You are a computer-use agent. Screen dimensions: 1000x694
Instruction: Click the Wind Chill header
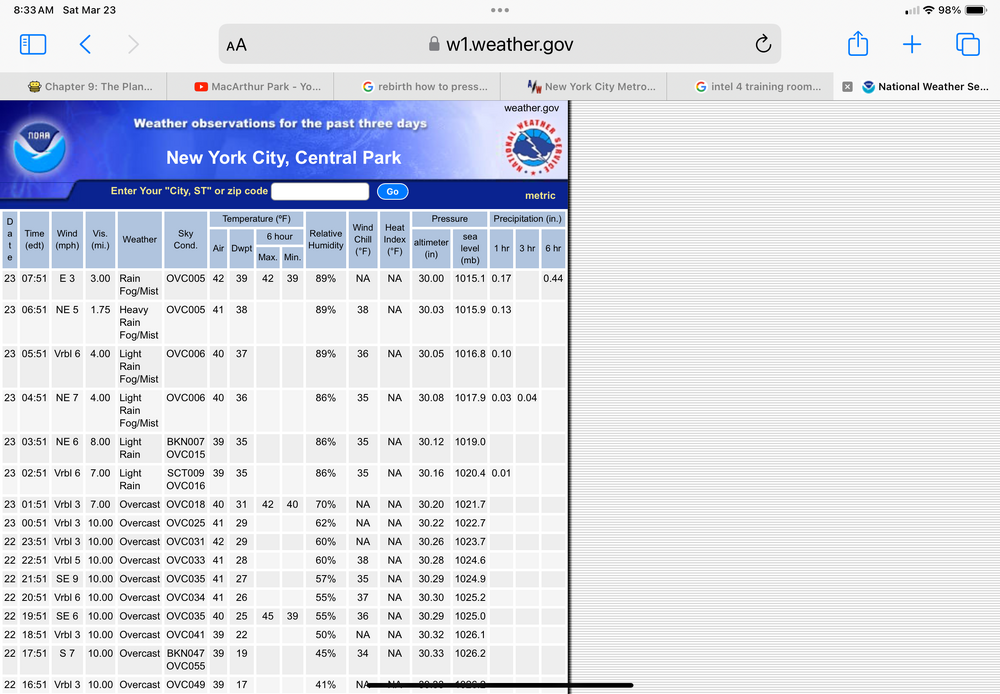pyautogui.click(x=363, y=240)
